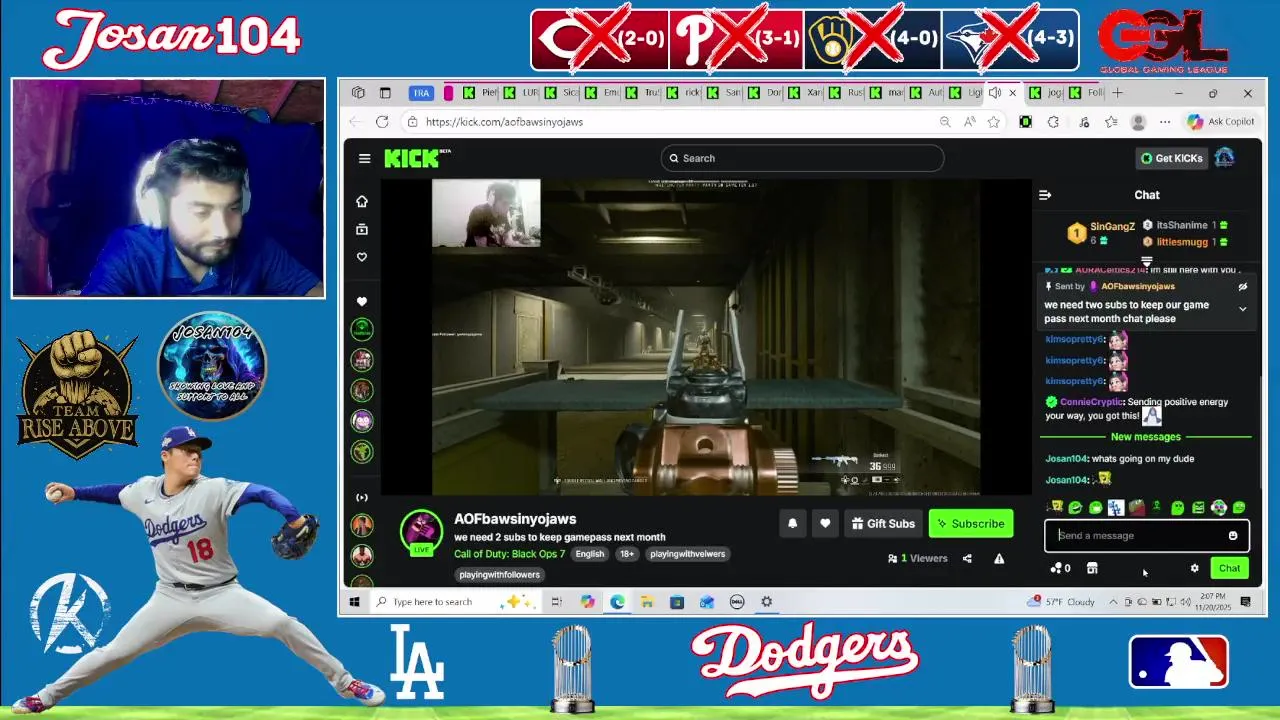
Task: Open a new browser tab
Action: click(x=1118, y=93)
